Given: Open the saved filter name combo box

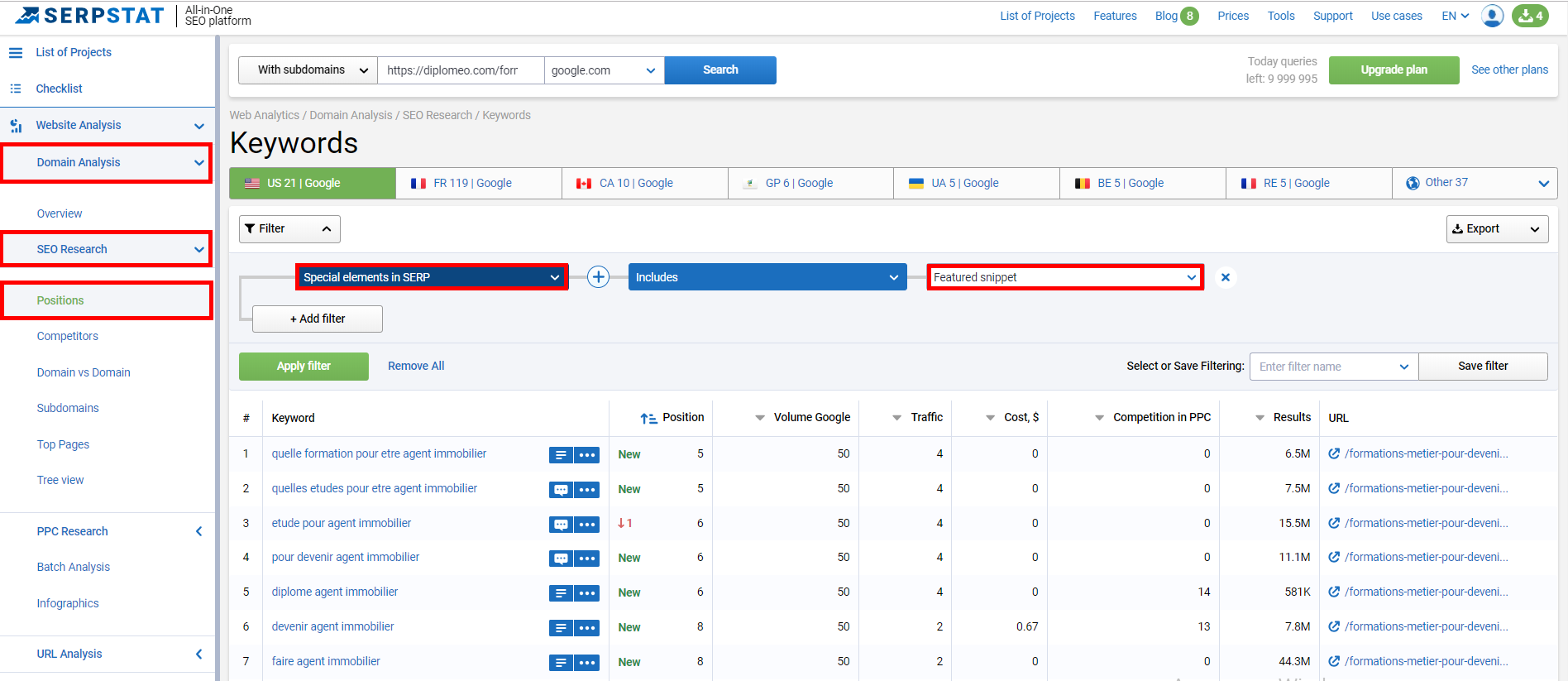Looking at the screenshot, I should pyautogui.click(x=1334, y=367).
